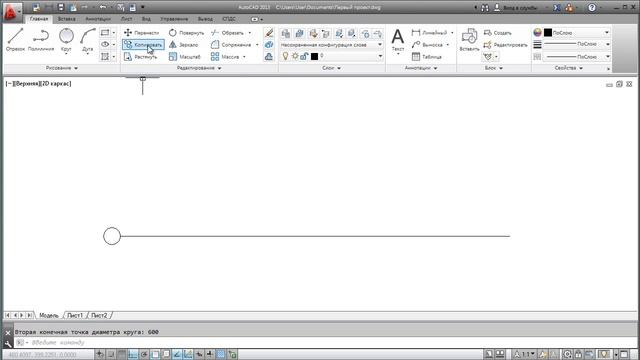This screenshot has width=640, height=360.
Task: Click the rectangle tool icon
Action: 105,33
